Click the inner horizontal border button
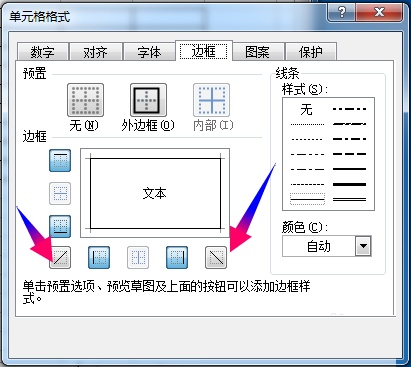Image resolution: width=411 pixels, height=367 pixels. pyautogui.click(x=60, y=193)
